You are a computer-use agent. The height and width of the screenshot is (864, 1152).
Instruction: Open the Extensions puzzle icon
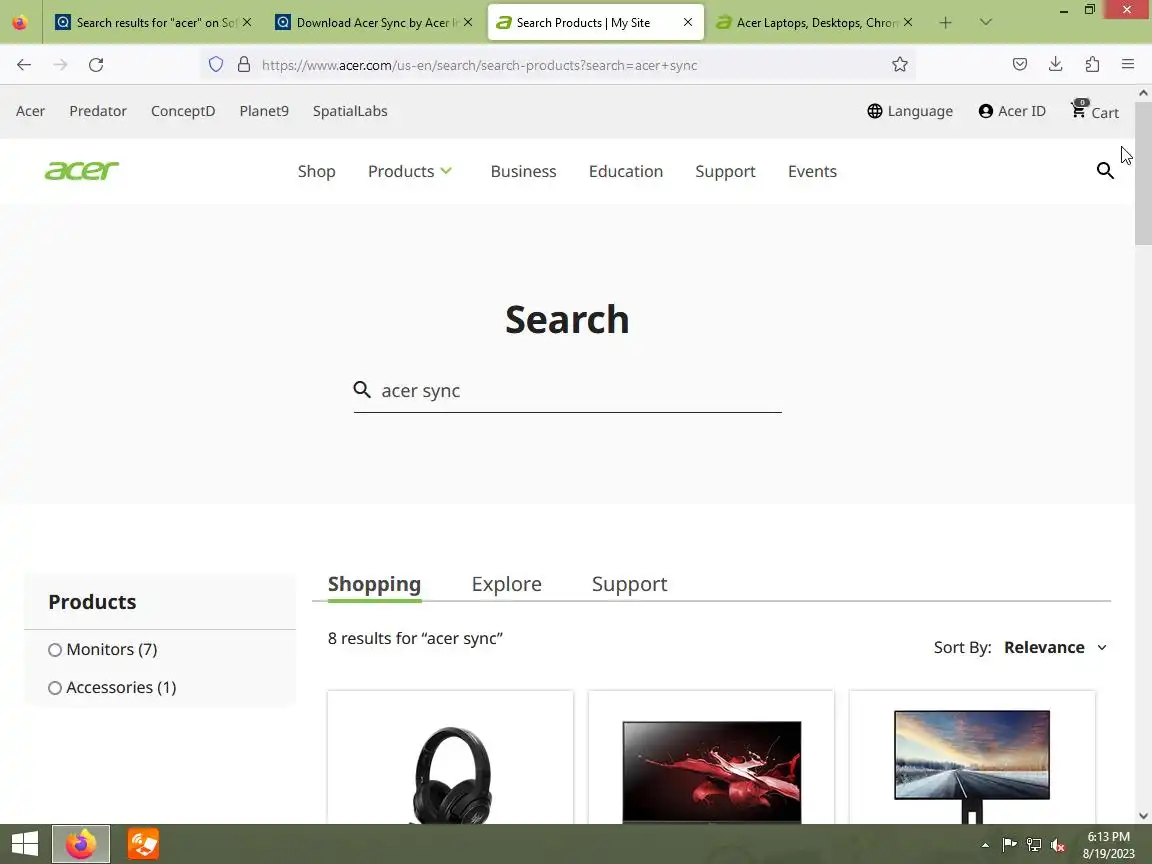[x=1092, y=65]
